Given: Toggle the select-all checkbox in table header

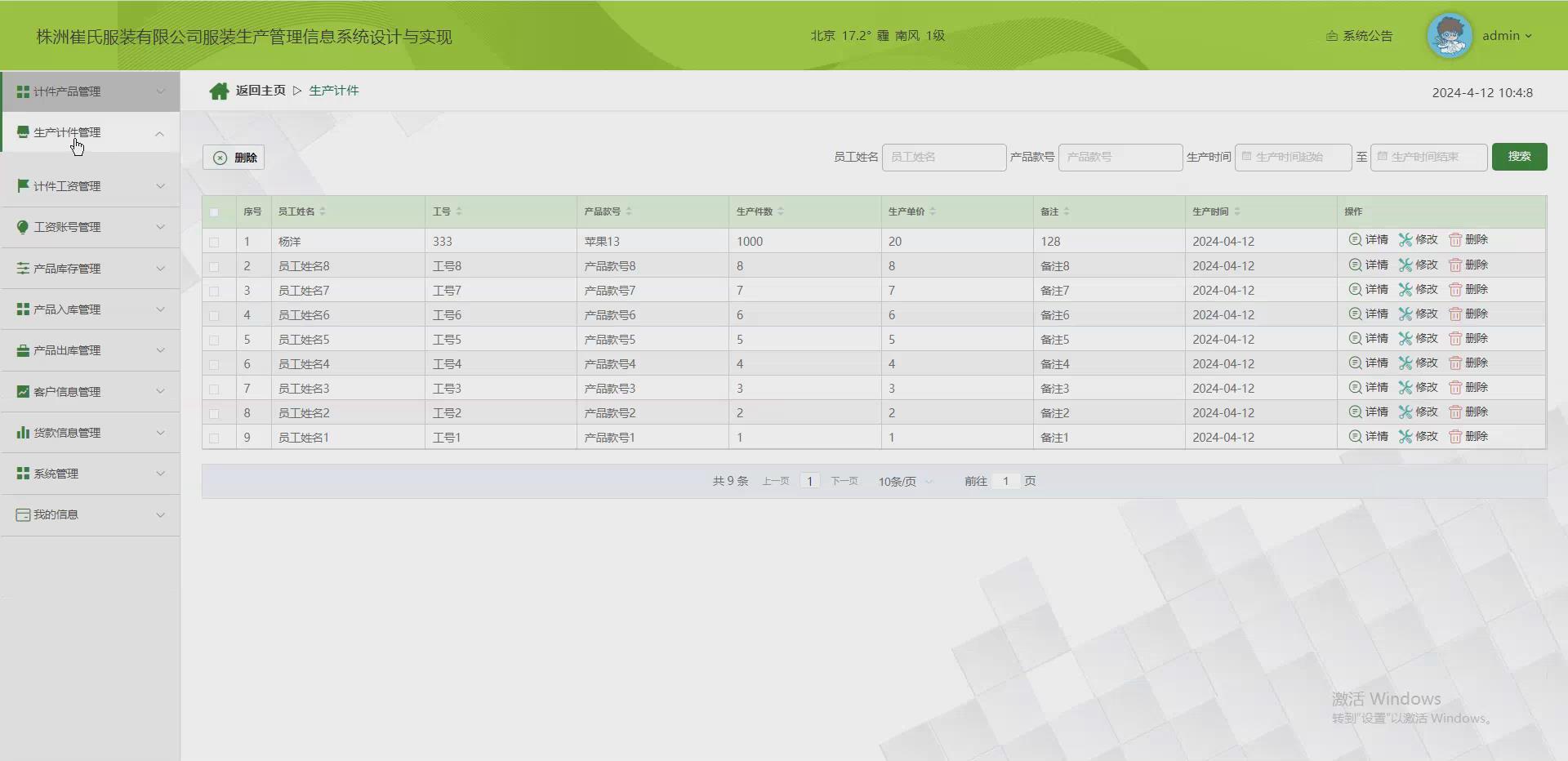Looking at the screenshot, I should [x=214, y=212].
